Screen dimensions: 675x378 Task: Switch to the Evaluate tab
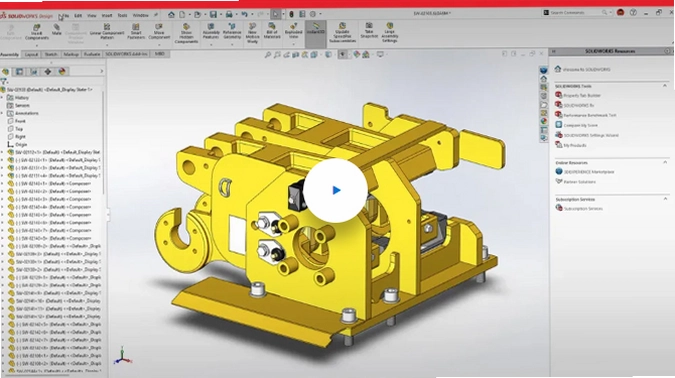pos(92,54)
